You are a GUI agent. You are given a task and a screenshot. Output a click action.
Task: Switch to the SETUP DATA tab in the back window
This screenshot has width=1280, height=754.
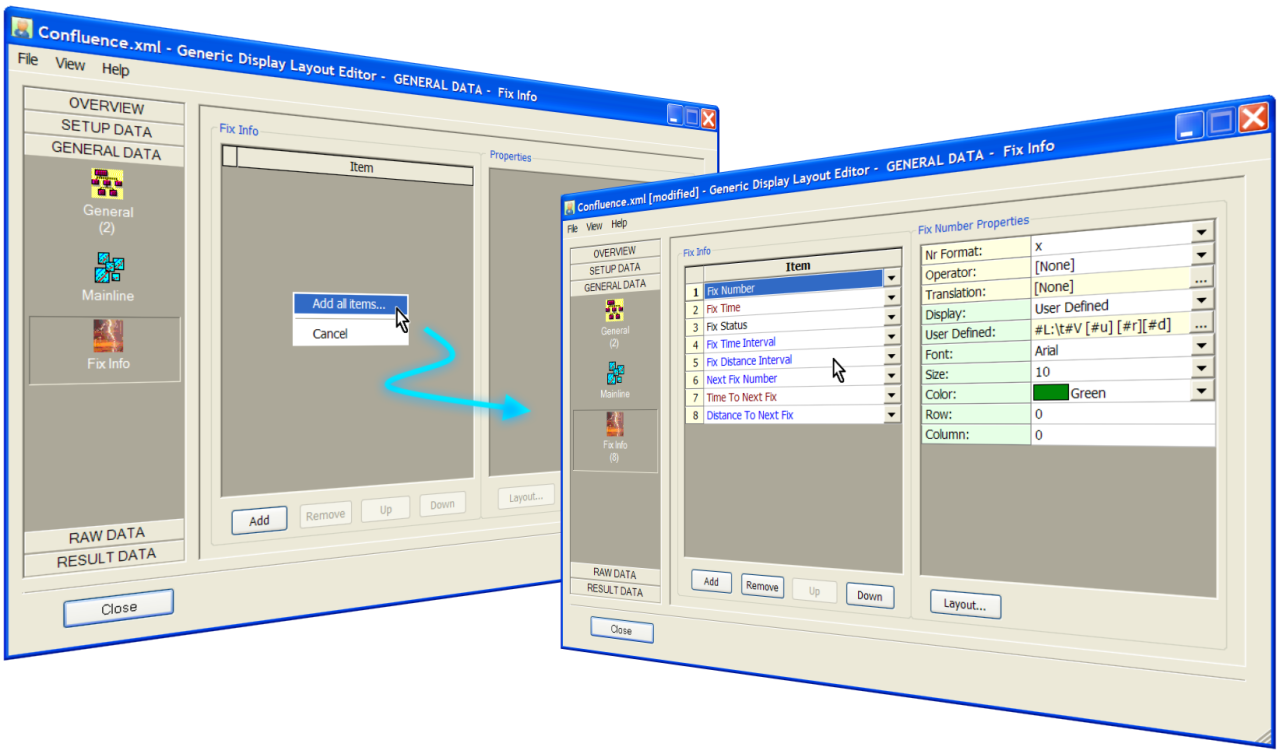105,127
